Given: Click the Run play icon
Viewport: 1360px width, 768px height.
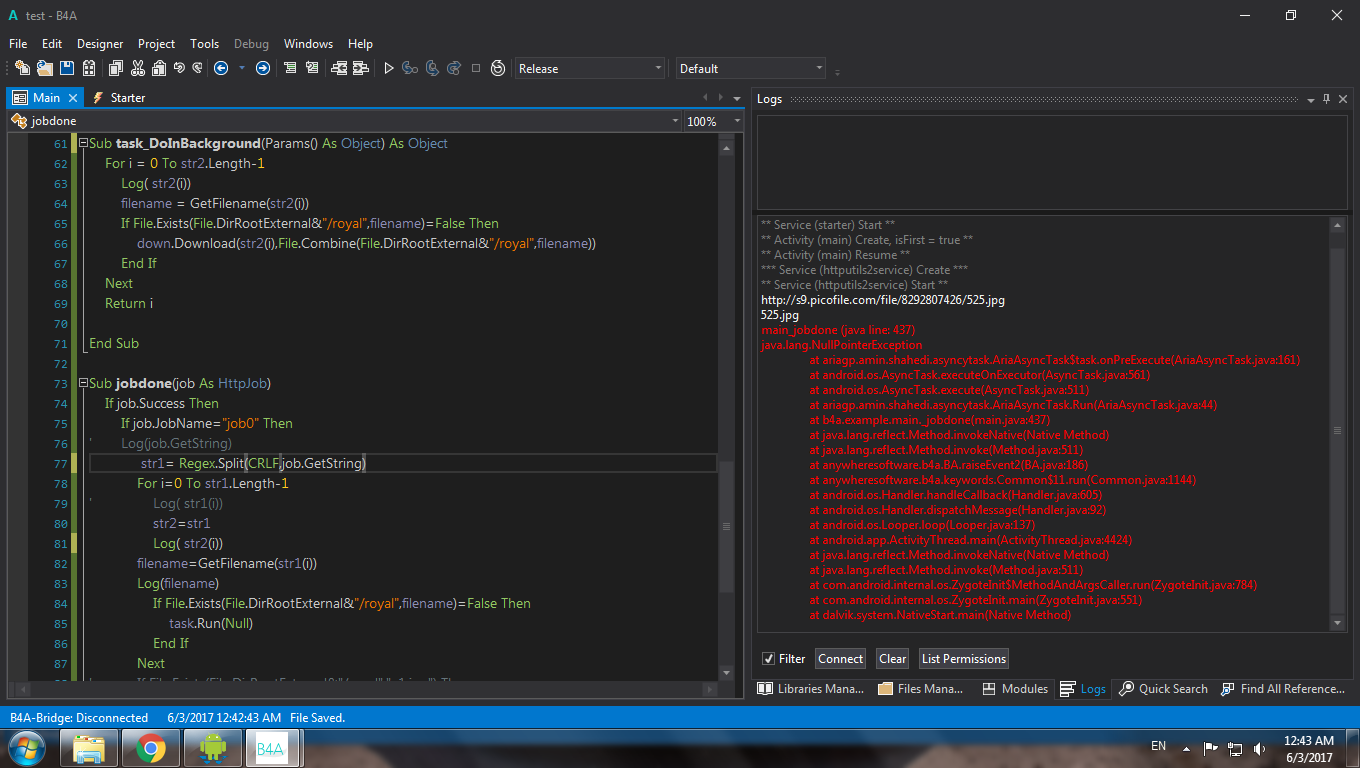Looking at the screenshot, I should point(389,68).
